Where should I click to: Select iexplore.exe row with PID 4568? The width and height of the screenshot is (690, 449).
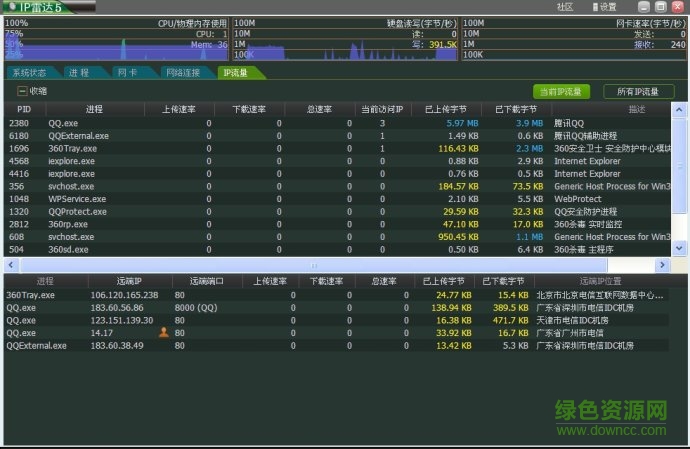coord(338,161)
